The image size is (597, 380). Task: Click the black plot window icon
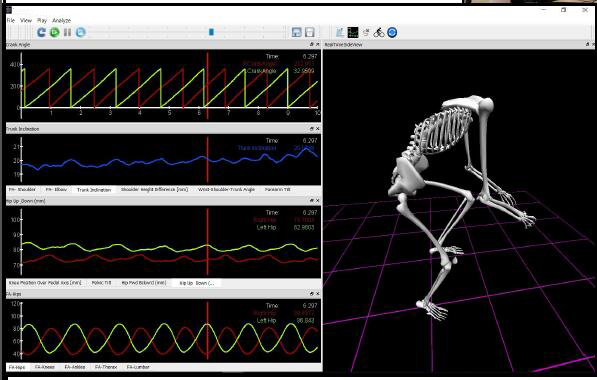(x=353, y=32)
